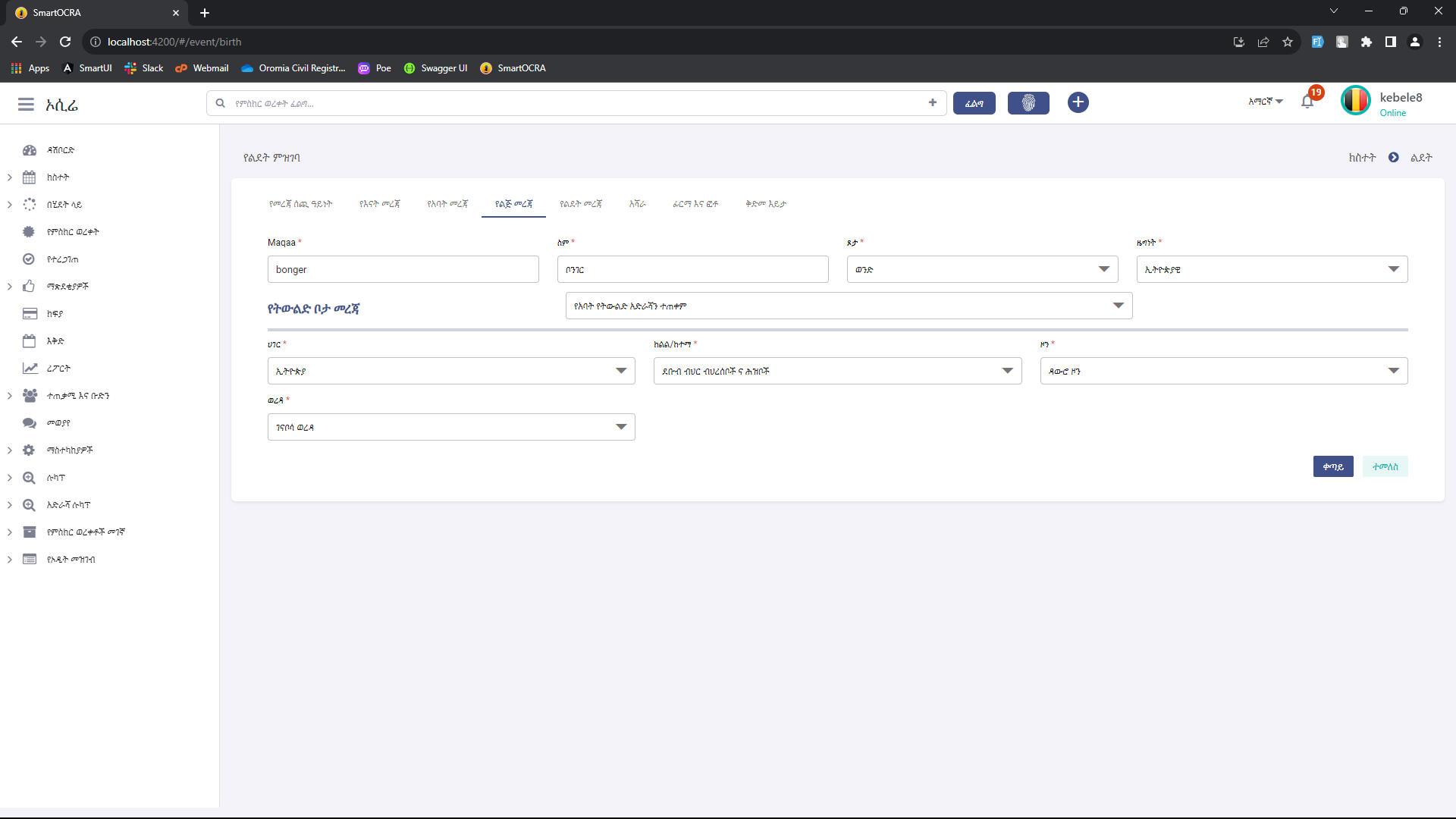The width and height of the screenshot is (1456, 819).
Task: Open the Swagger UI bookmark
Action: tap(435, 68)
